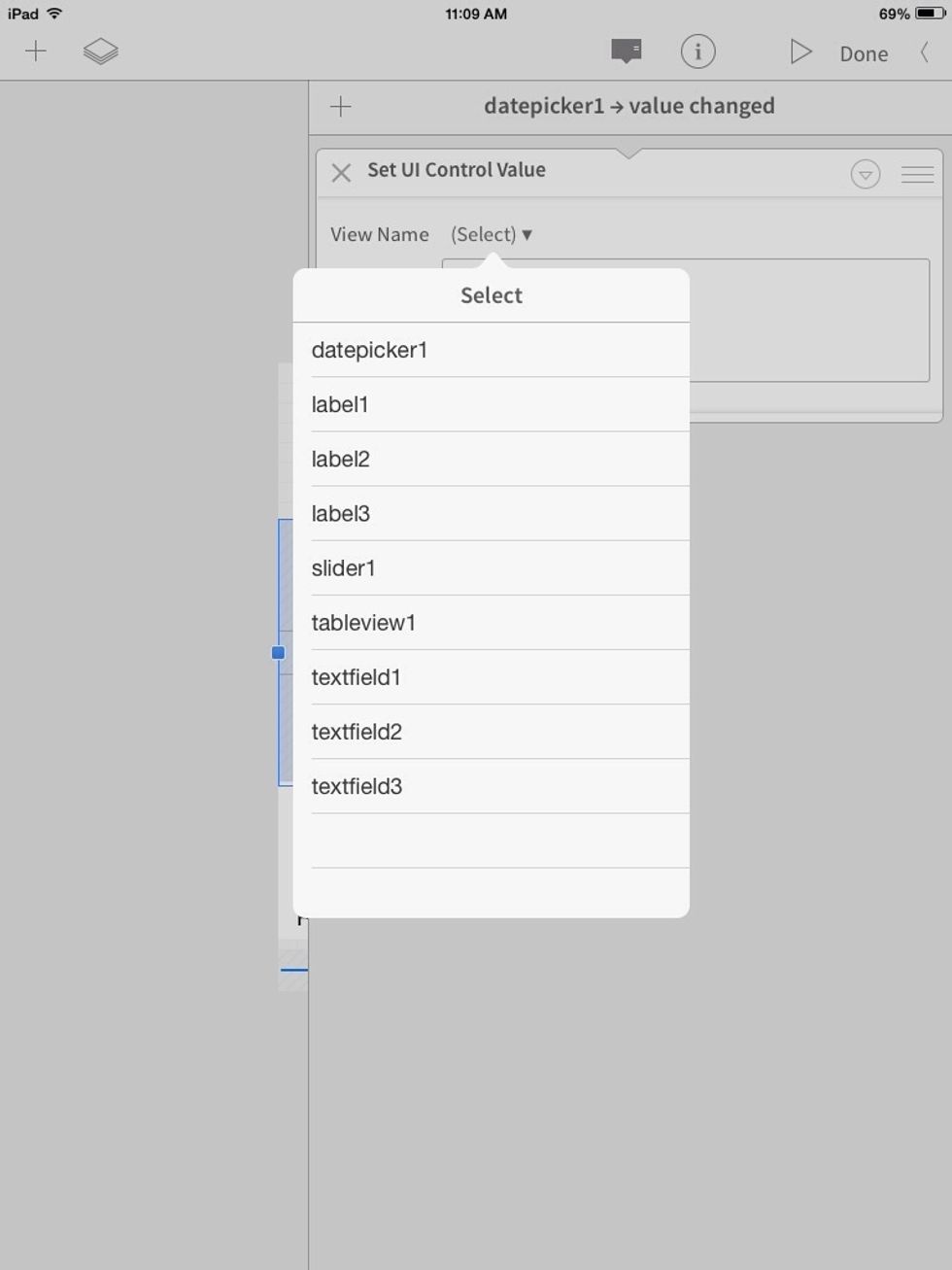Grab the reorder handle on the action card
952x1270 pixels.
tap(917, 174)
